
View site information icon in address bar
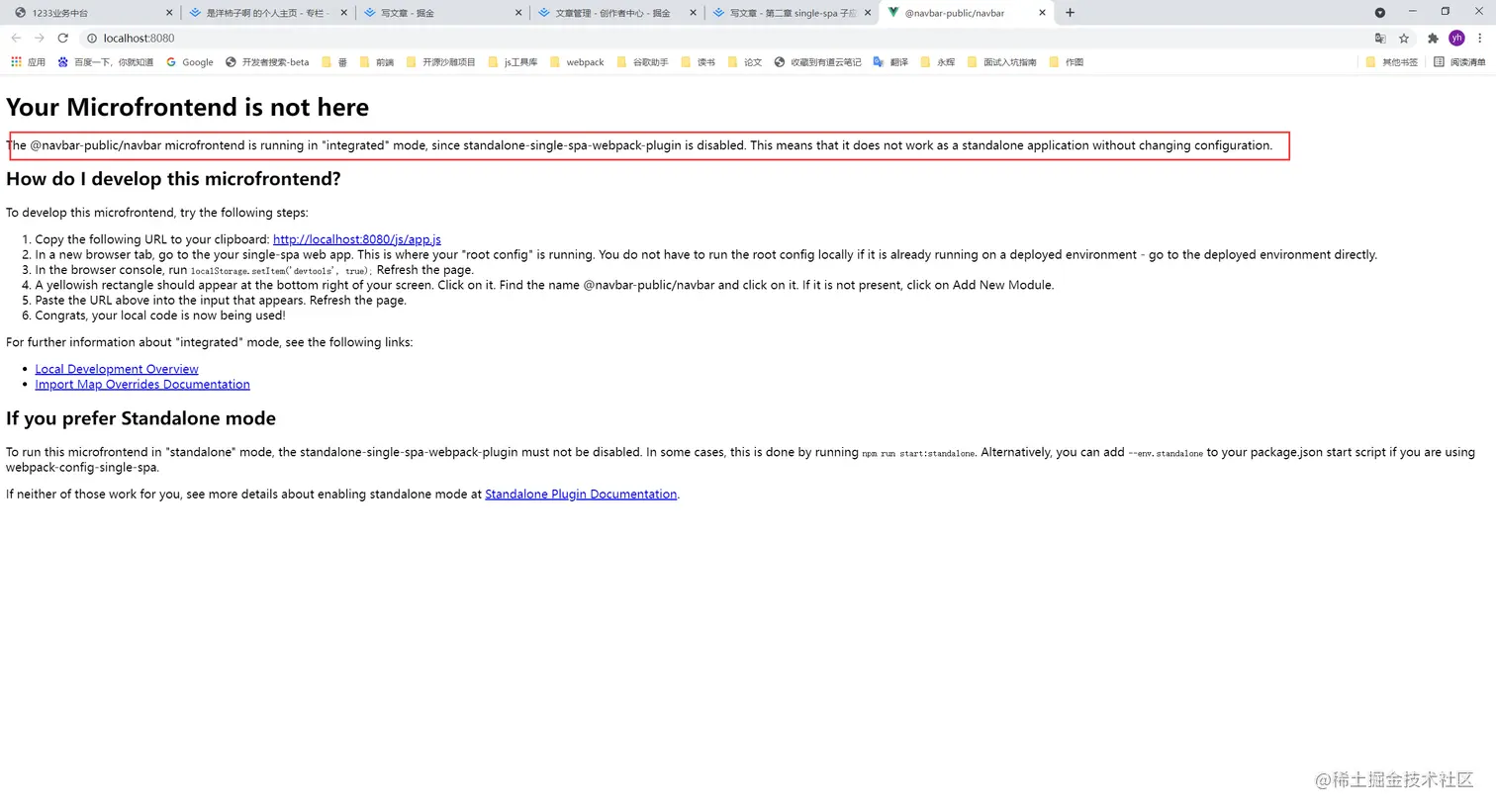pyautogui.click(x=91, y=38)
